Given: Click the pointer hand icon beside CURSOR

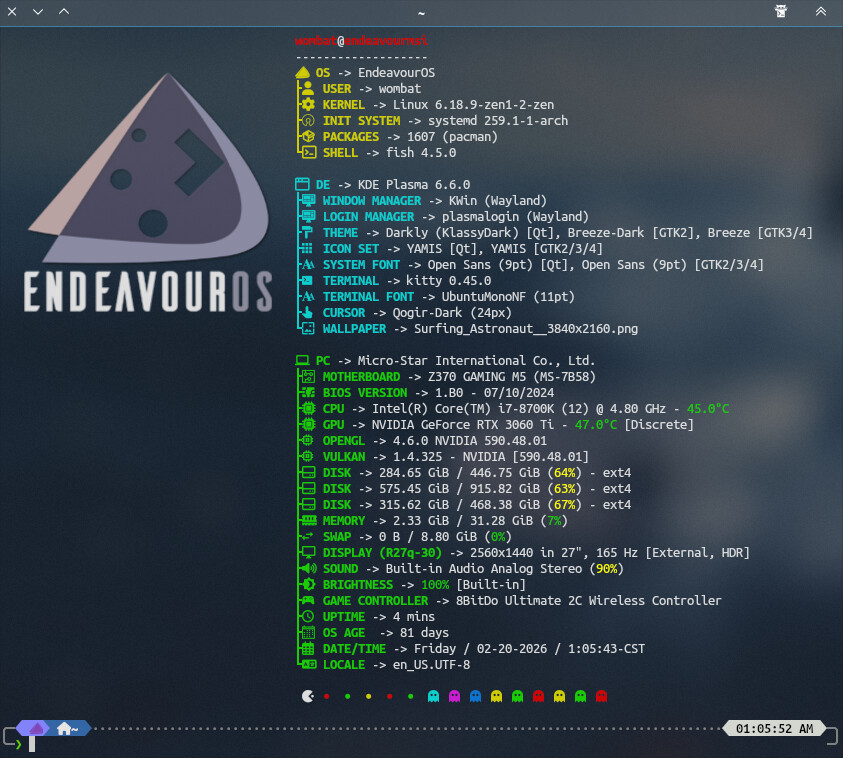Looking at the screenshot, I should [x=308, y=313].
